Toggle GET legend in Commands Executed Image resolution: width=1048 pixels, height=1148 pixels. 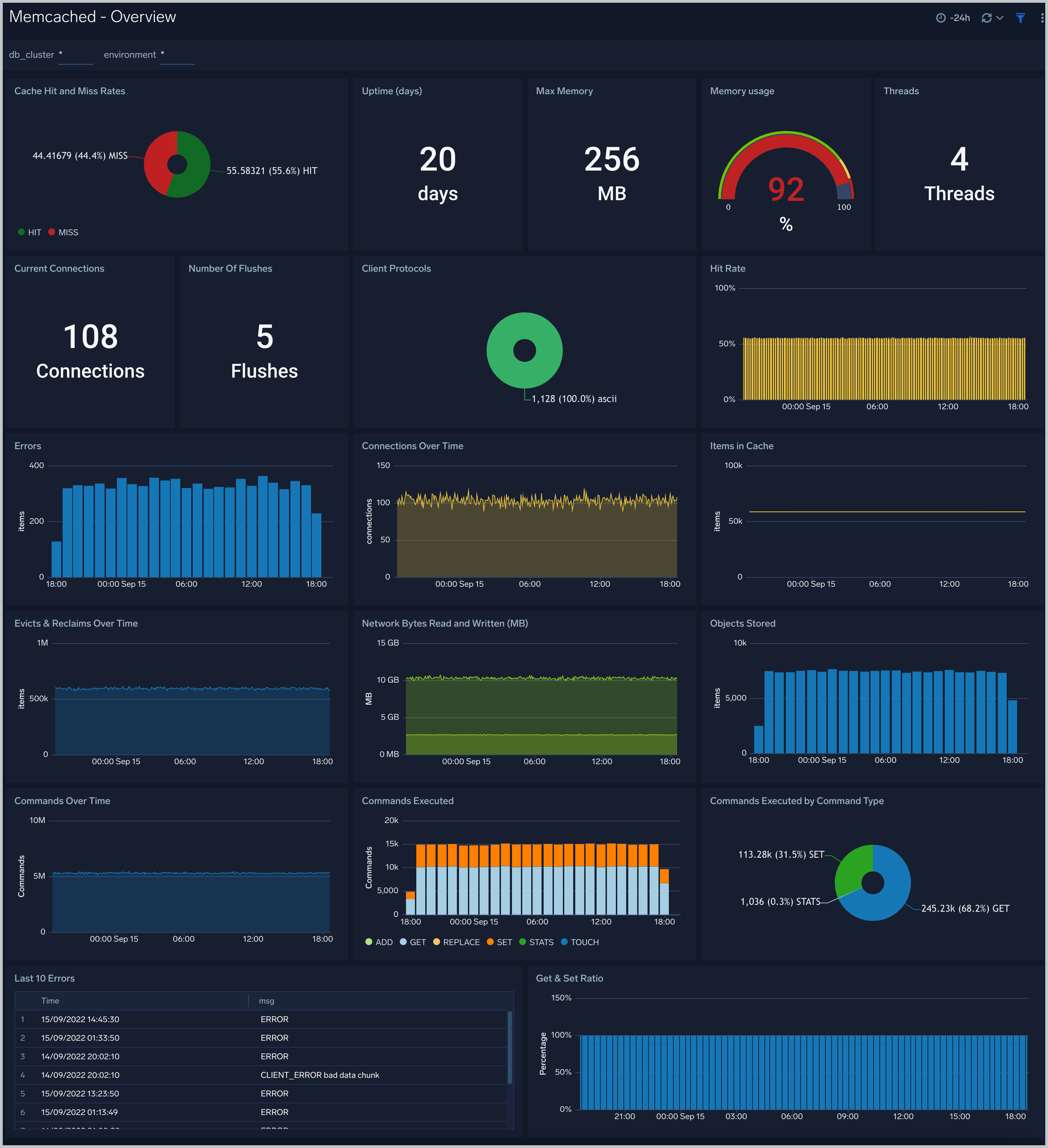(413, 942)
